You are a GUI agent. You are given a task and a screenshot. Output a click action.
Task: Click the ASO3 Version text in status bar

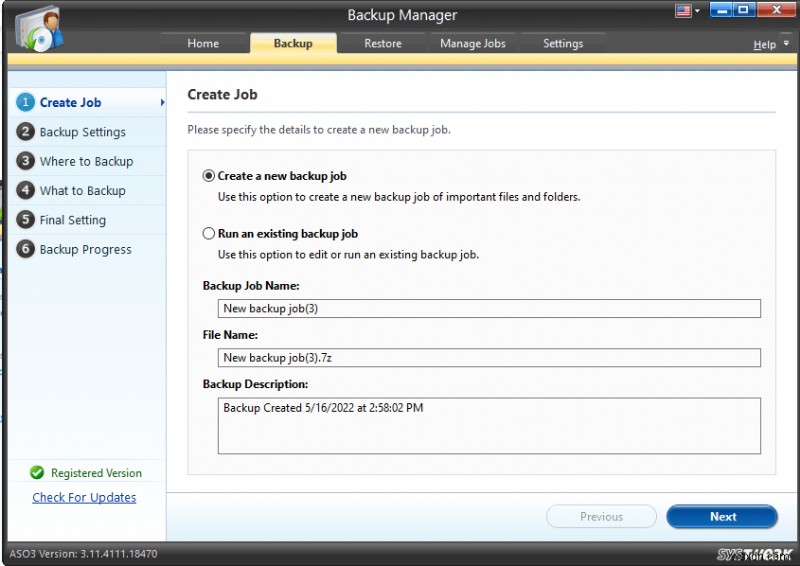coord(83,554)
